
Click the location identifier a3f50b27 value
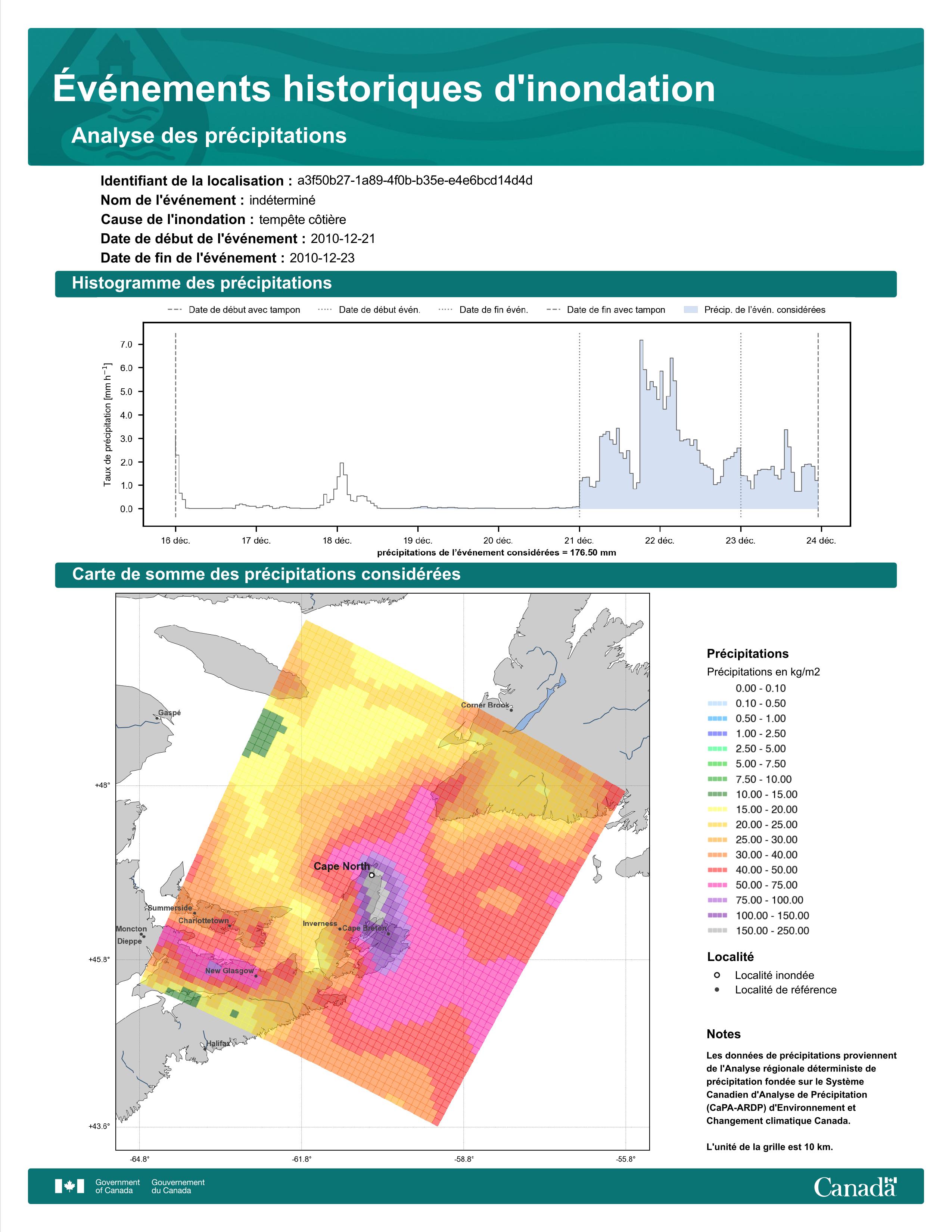tap(414, 181)
